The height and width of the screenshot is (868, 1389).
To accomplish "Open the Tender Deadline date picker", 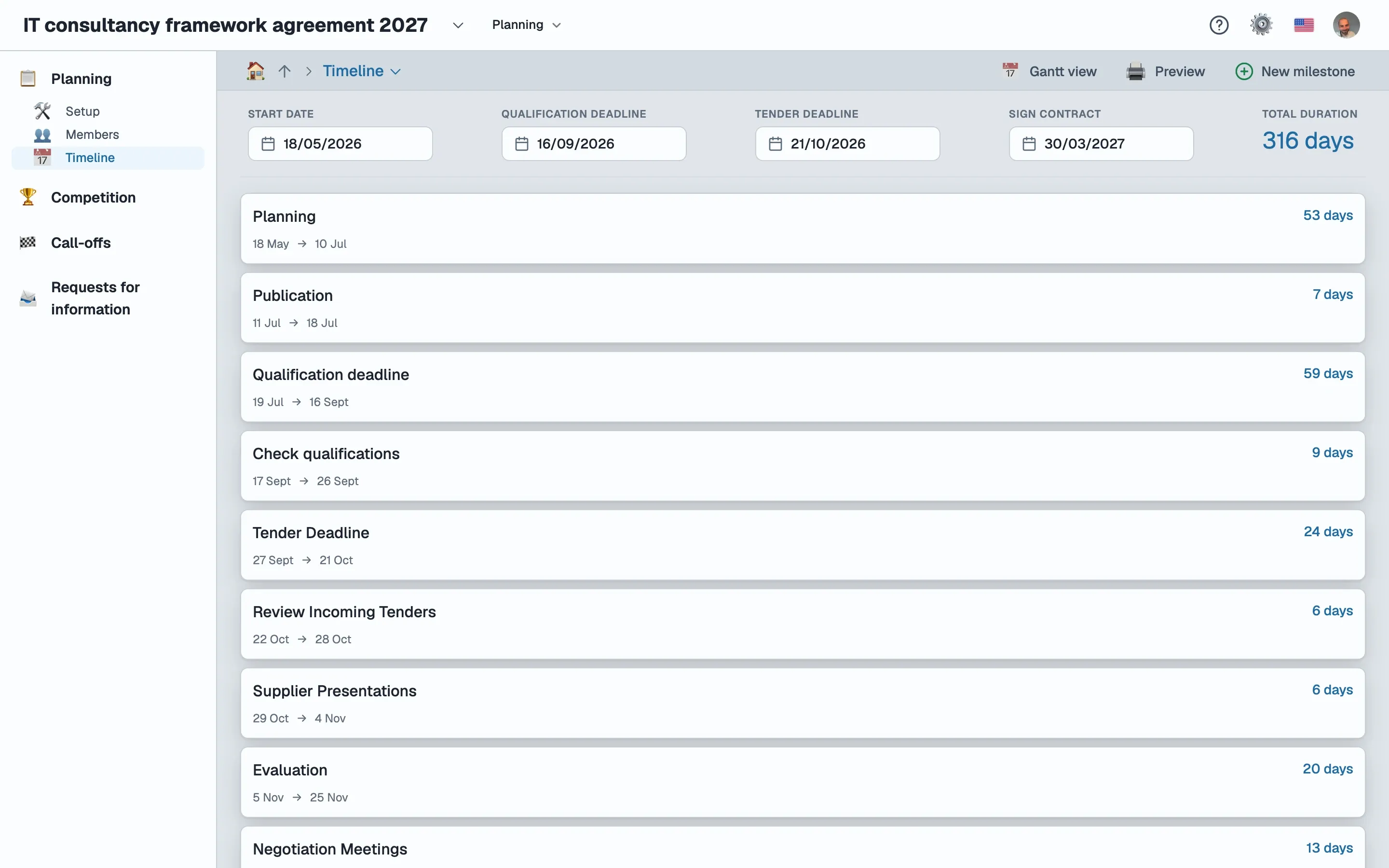I will coord(847,144).
